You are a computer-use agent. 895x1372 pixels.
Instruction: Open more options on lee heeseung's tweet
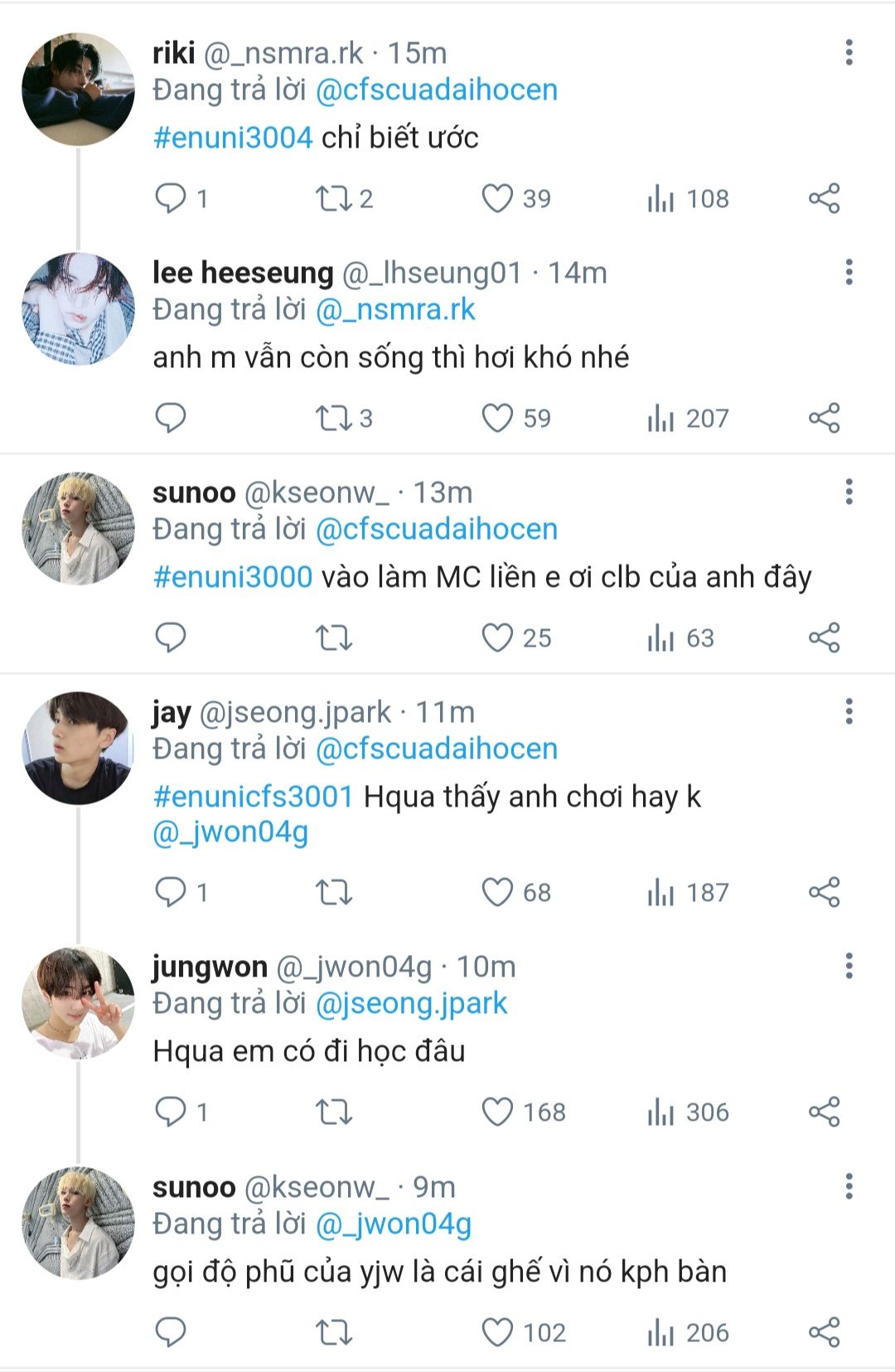[849, 273]
